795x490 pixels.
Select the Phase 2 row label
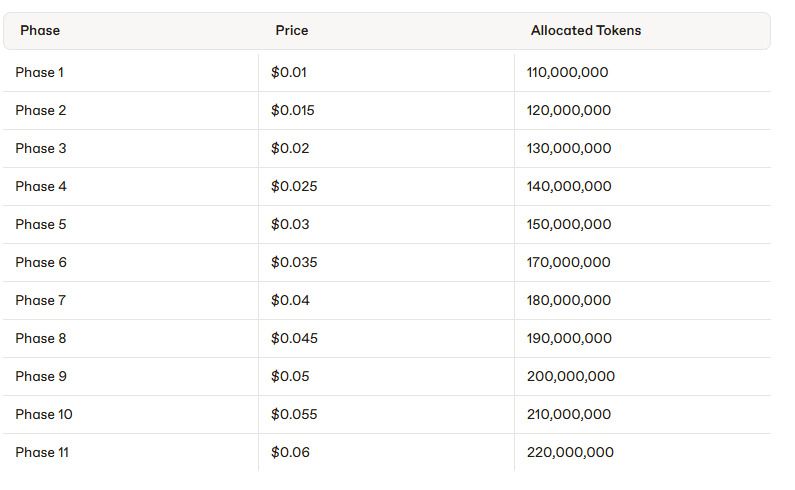click(41, 110)
